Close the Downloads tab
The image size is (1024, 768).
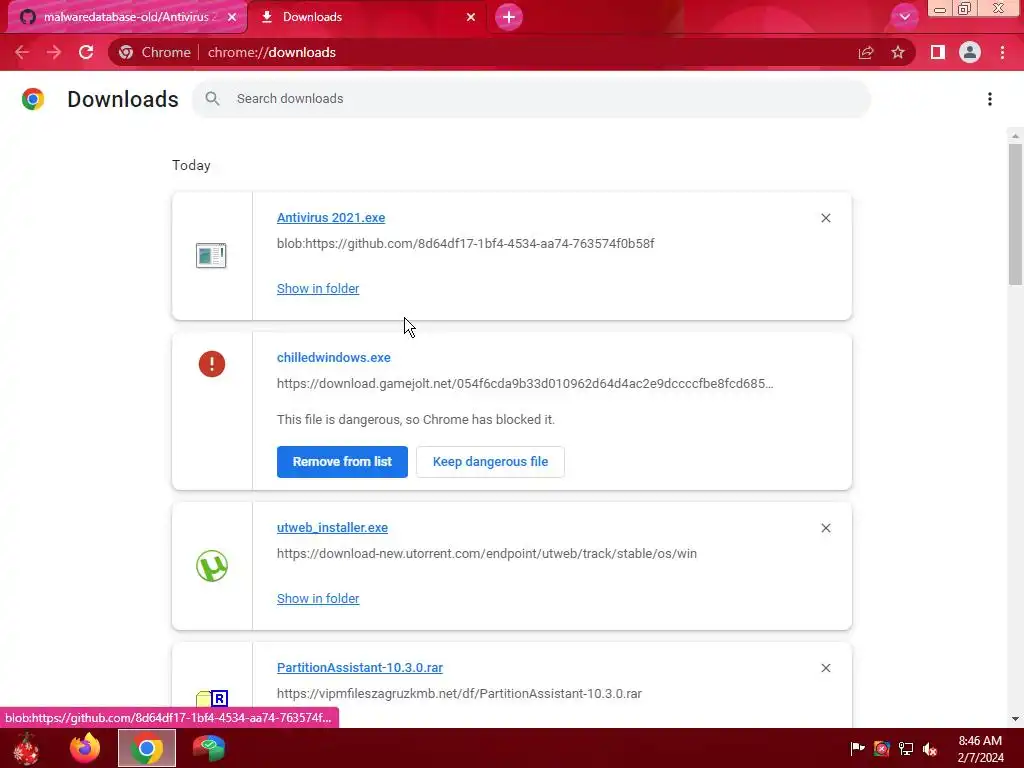471,17
